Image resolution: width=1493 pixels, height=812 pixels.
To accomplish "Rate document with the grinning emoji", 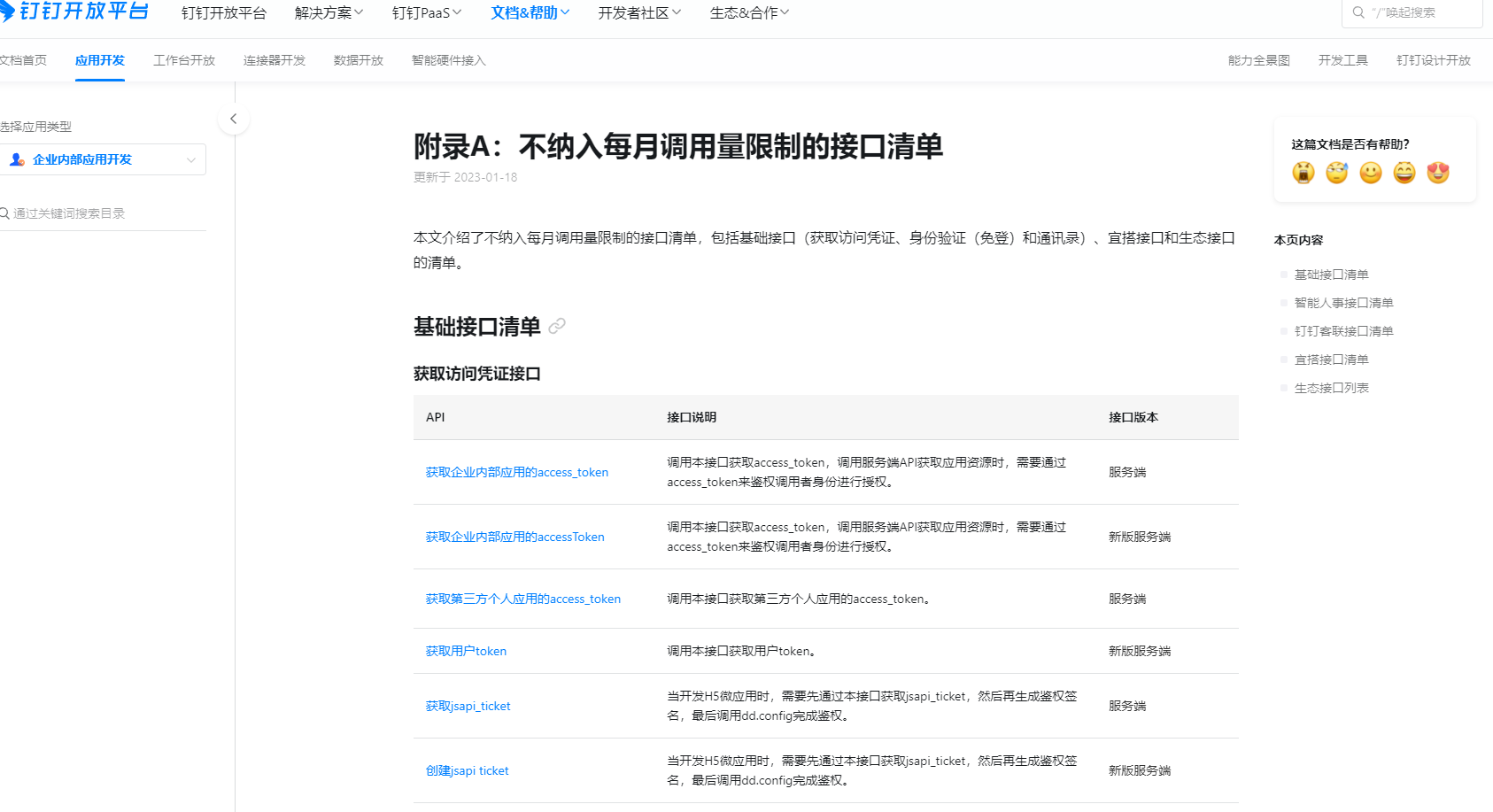I will 1404,173.
